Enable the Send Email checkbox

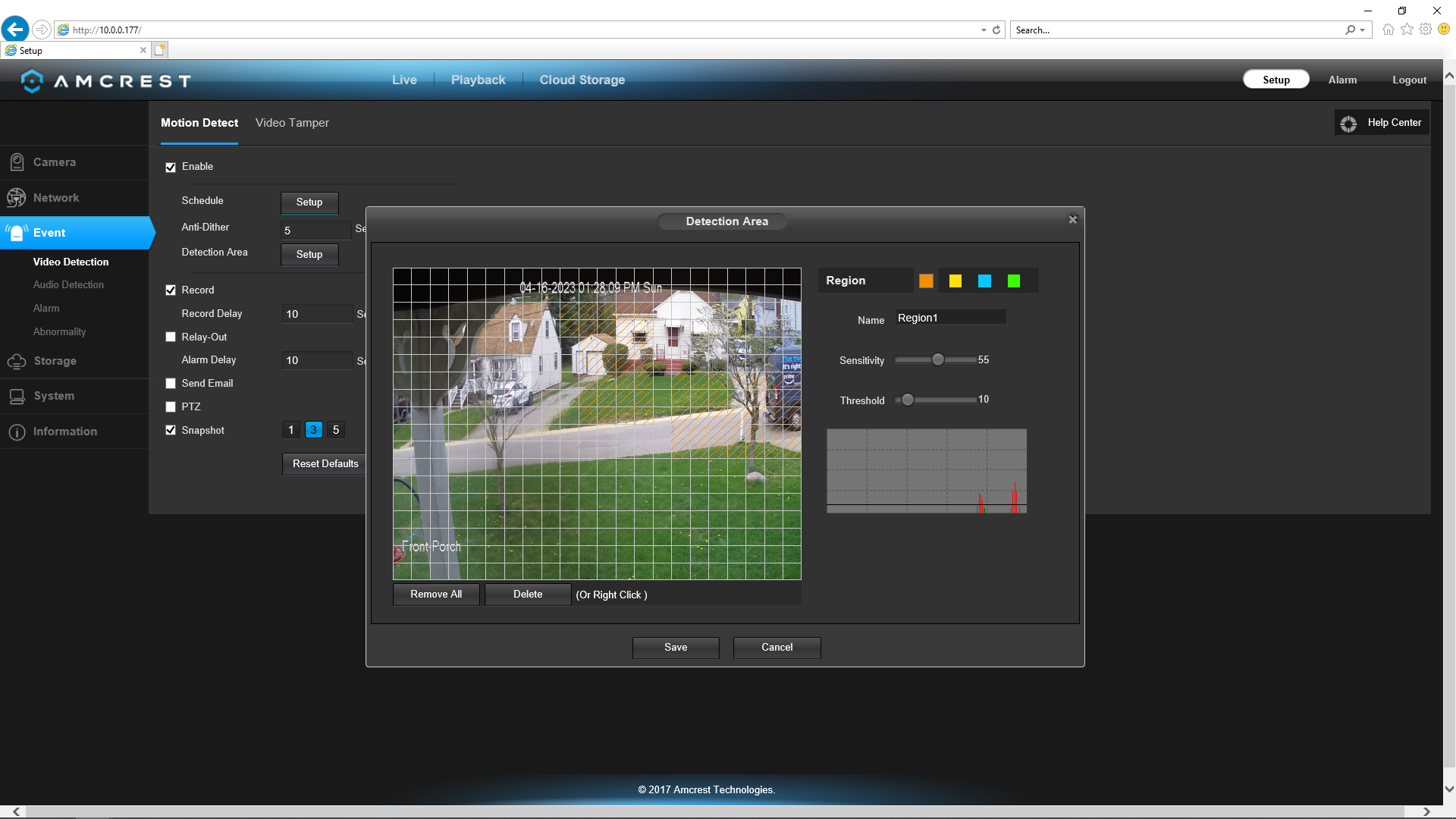point(171,384)
